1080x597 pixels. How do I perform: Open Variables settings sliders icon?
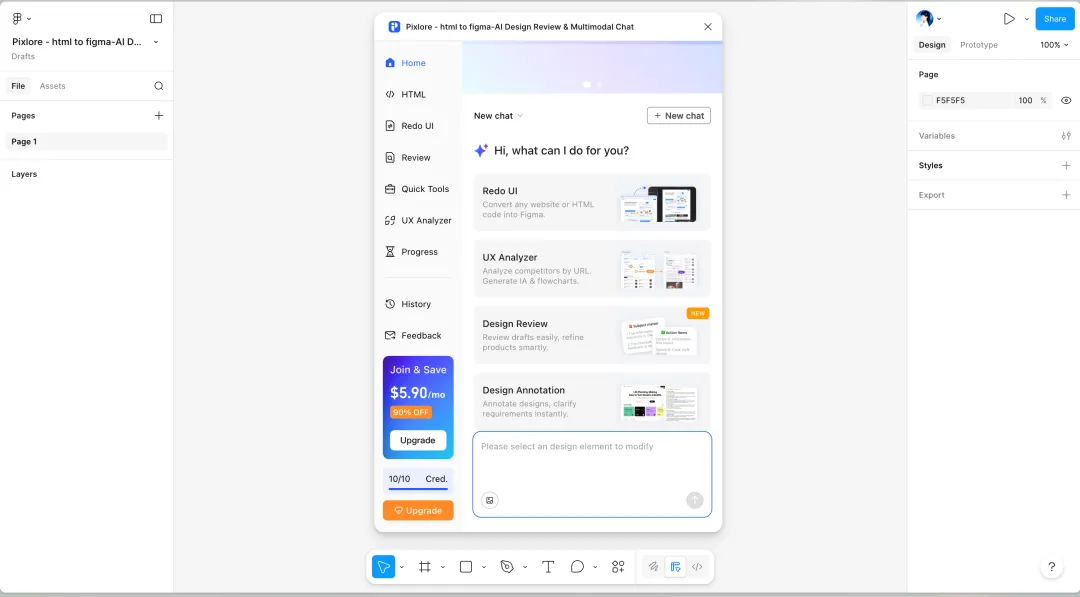[x=1066, y=136]
